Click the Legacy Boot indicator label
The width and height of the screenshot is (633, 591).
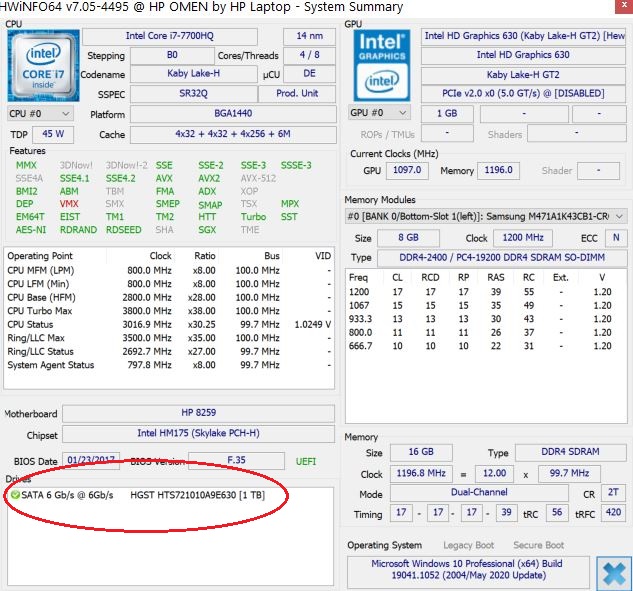(468, 545)
